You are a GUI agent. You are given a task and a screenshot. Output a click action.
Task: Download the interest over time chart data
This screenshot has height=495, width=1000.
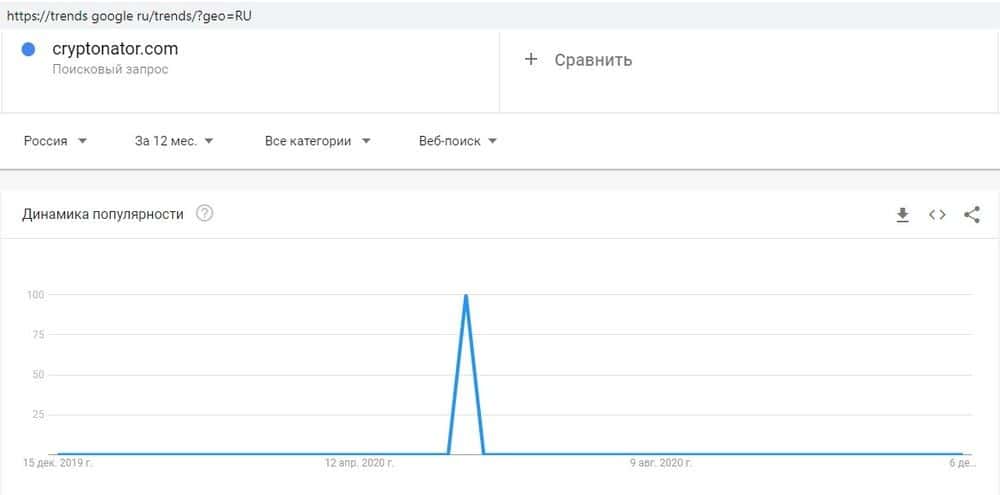click(x=902, y=214)
